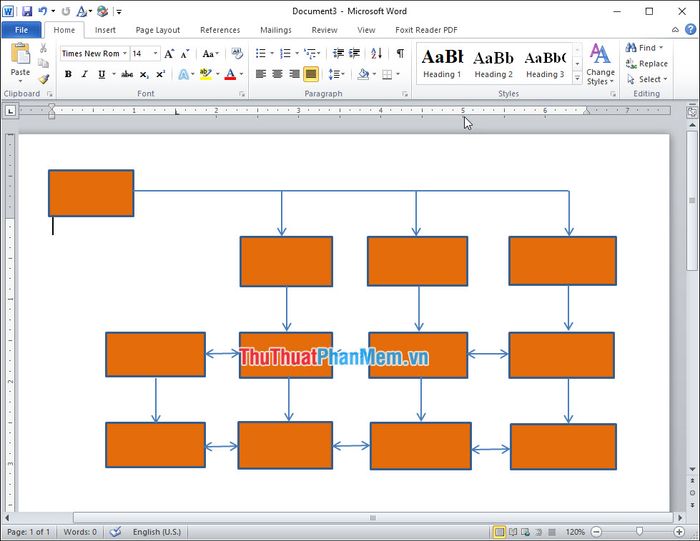
Task: Click the Show/Hide paragraph marks icon
Action: (x=400, y=53)
